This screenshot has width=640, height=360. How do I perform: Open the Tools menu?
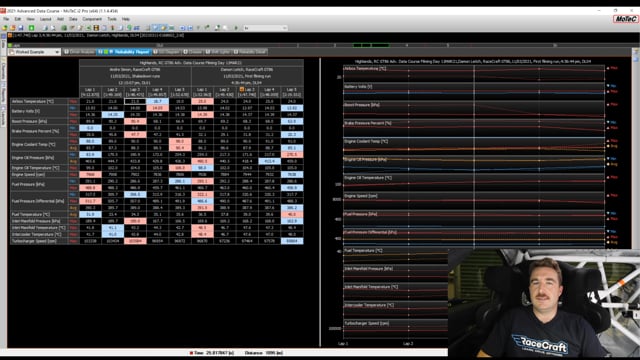112,19
